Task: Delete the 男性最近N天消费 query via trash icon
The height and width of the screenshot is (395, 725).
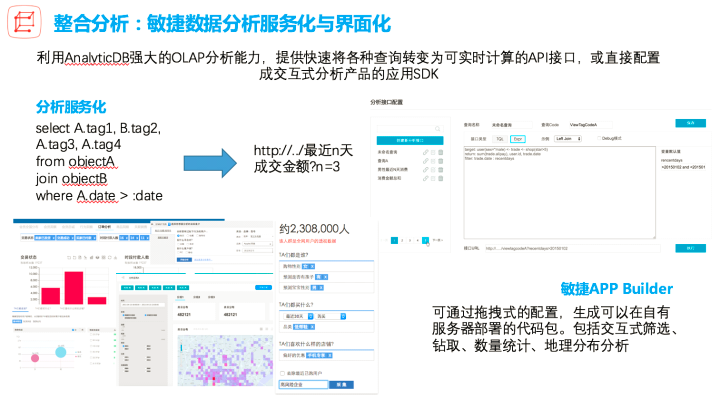Action: coord(440,169)
